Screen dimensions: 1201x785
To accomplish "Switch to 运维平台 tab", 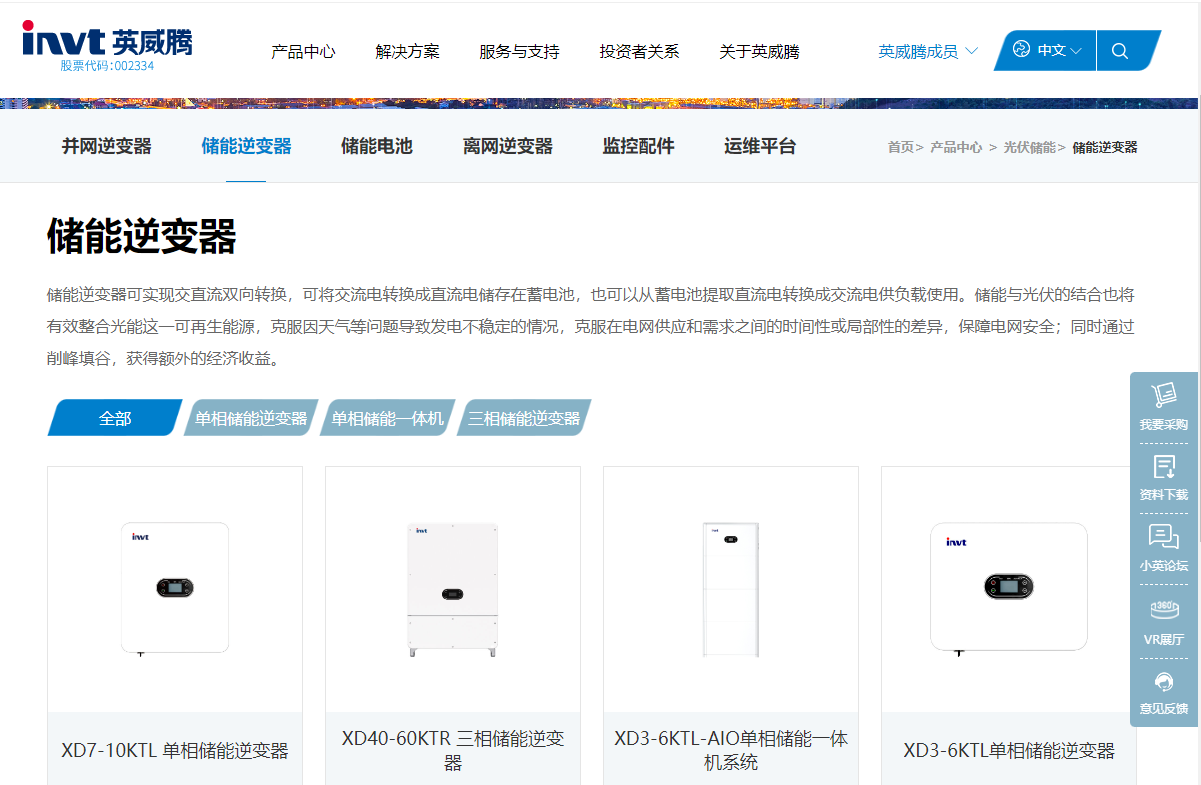I will (760, 146).
